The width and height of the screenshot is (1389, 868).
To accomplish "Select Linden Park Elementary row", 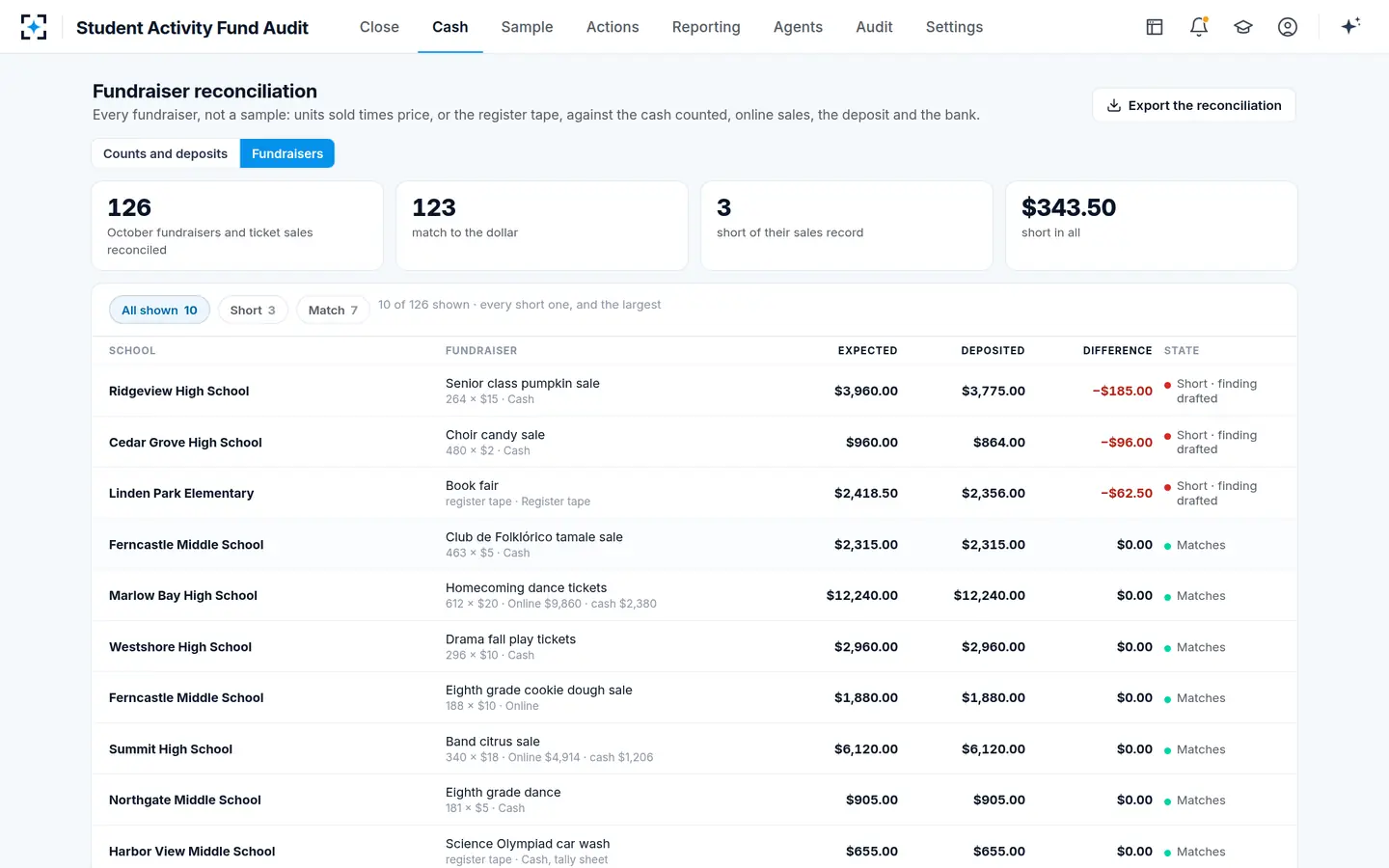I will click(694, 493).
